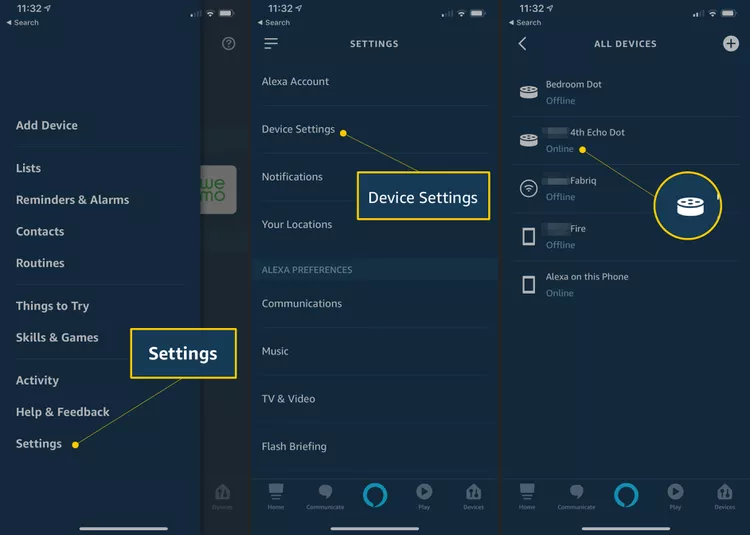Open Activity in side menu
The width and height of the screenshot is (750, 535).
click(37, 381)
